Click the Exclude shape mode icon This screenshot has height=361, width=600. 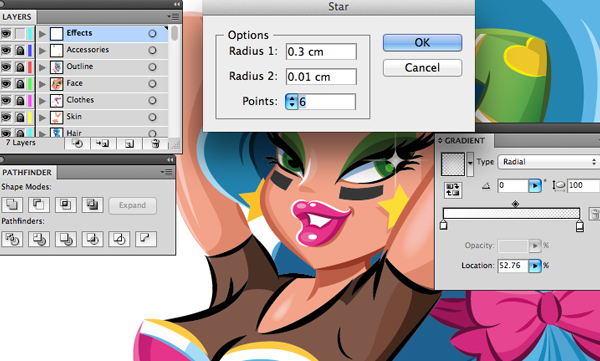point(92,205)
